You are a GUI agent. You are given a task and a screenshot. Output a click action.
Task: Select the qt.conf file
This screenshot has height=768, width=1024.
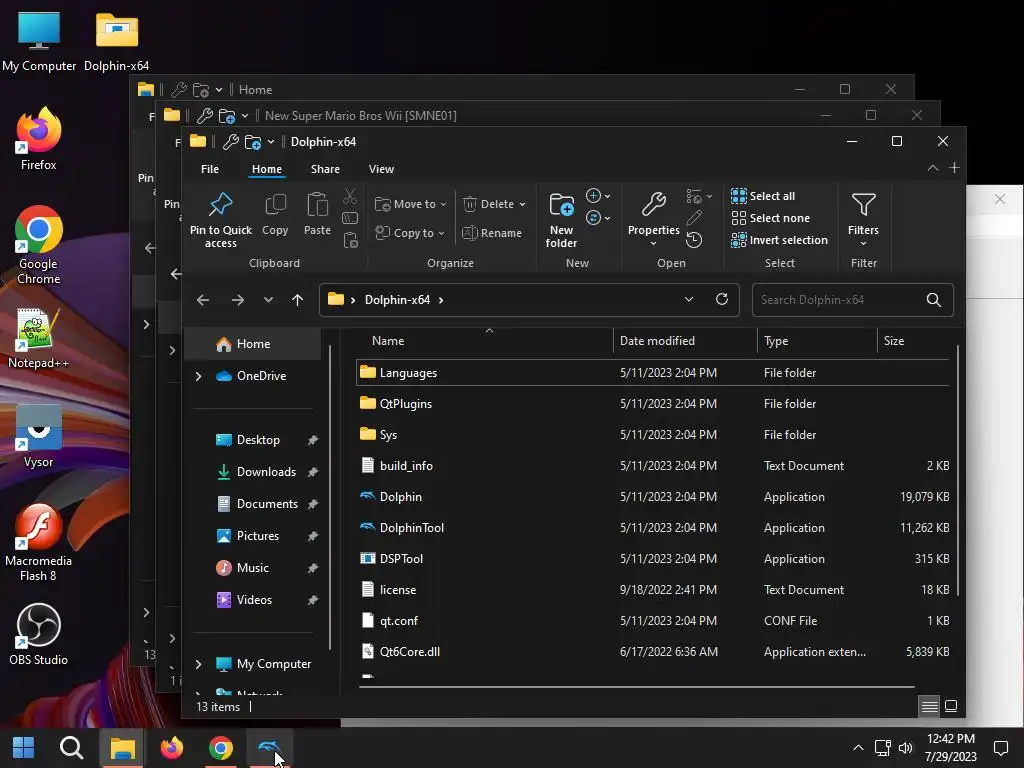point(653,621)
